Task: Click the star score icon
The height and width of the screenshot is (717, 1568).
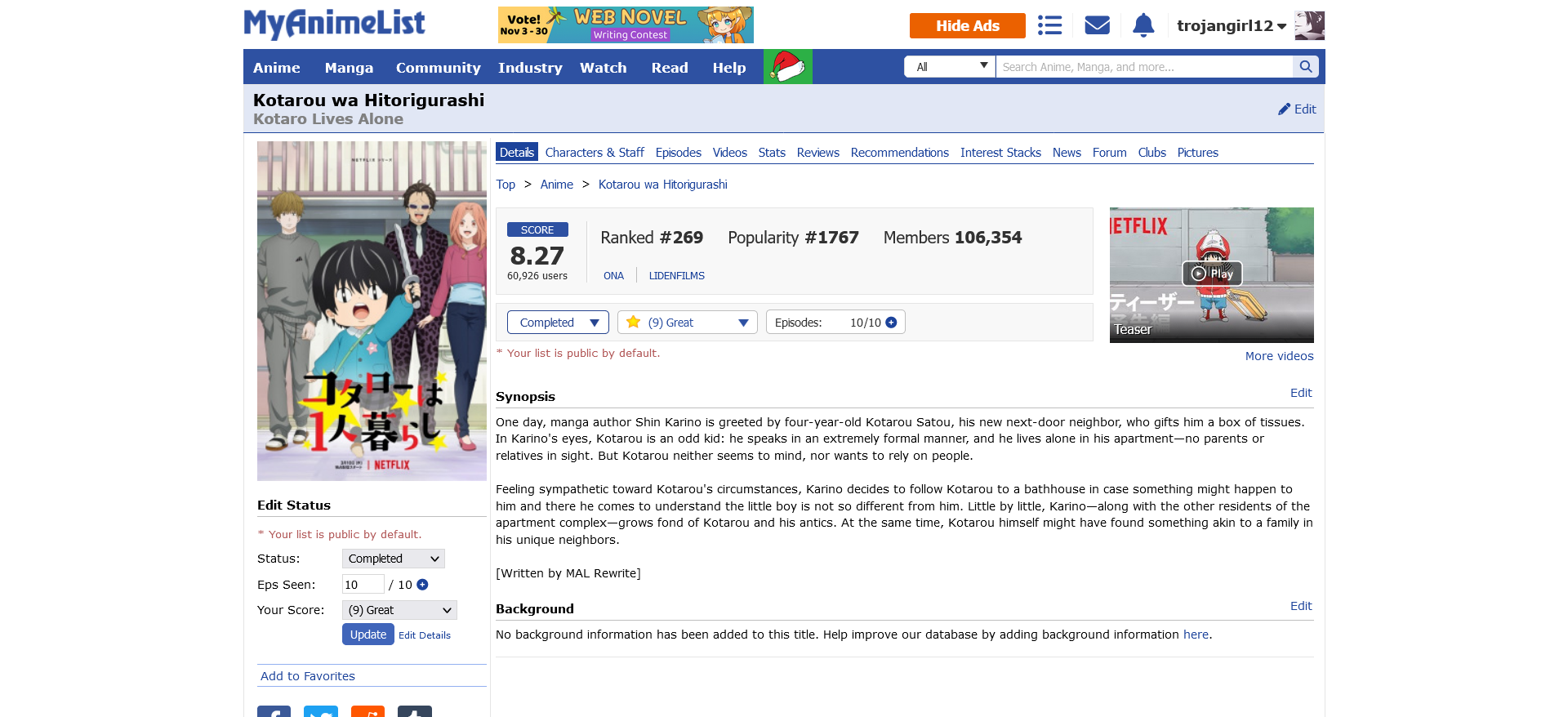Action: 633,322
